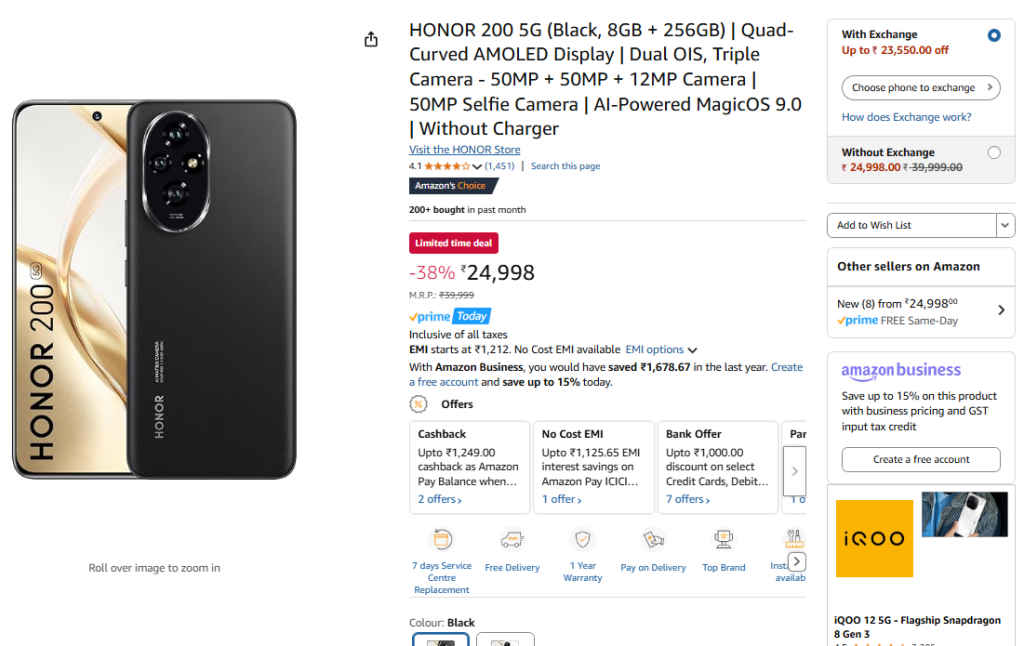The image size is (1024, 646).
Task: Click the Pay on Delivery icon
Action: point(653,538)
